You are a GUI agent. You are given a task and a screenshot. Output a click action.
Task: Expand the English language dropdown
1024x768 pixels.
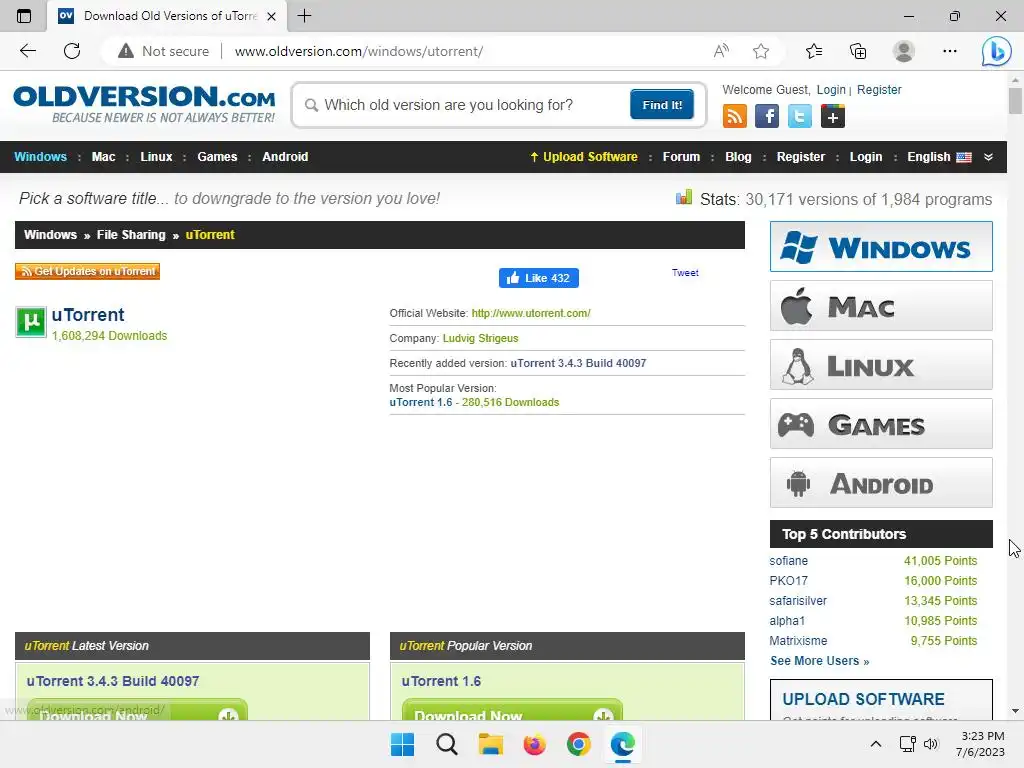(x=939, y=157)
